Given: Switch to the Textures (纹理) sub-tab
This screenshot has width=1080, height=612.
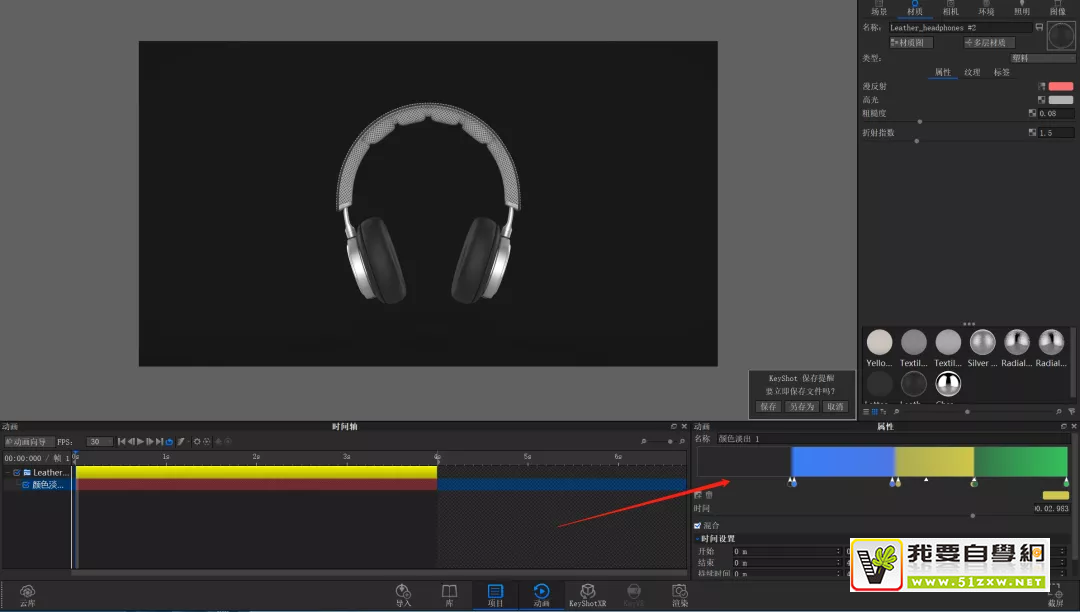Looking at the screenshot, I should pyautogui.click(x=972, y=72).
